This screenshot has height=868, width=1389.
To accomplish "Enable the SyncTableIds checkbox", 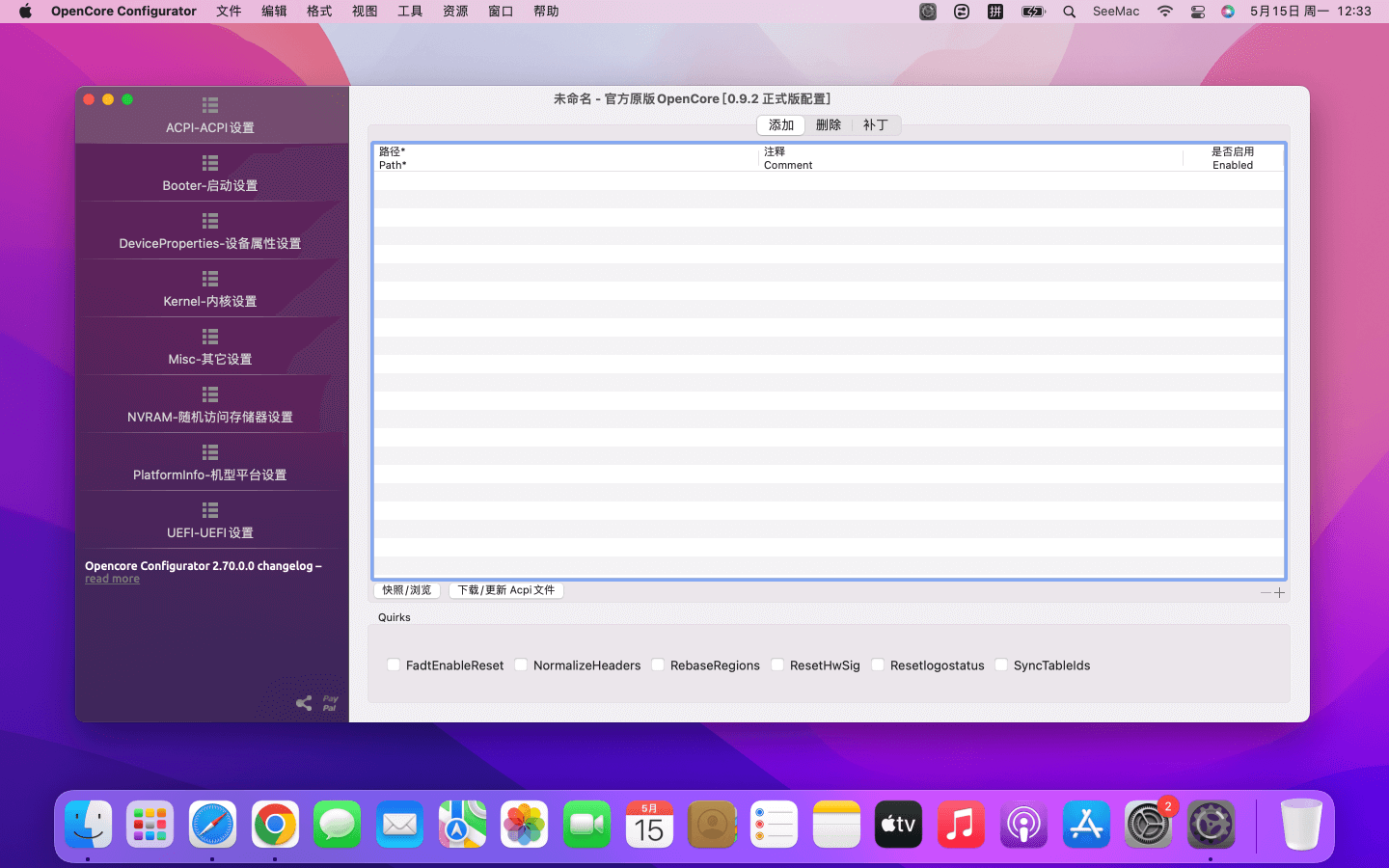I will tap(1001, 665).
